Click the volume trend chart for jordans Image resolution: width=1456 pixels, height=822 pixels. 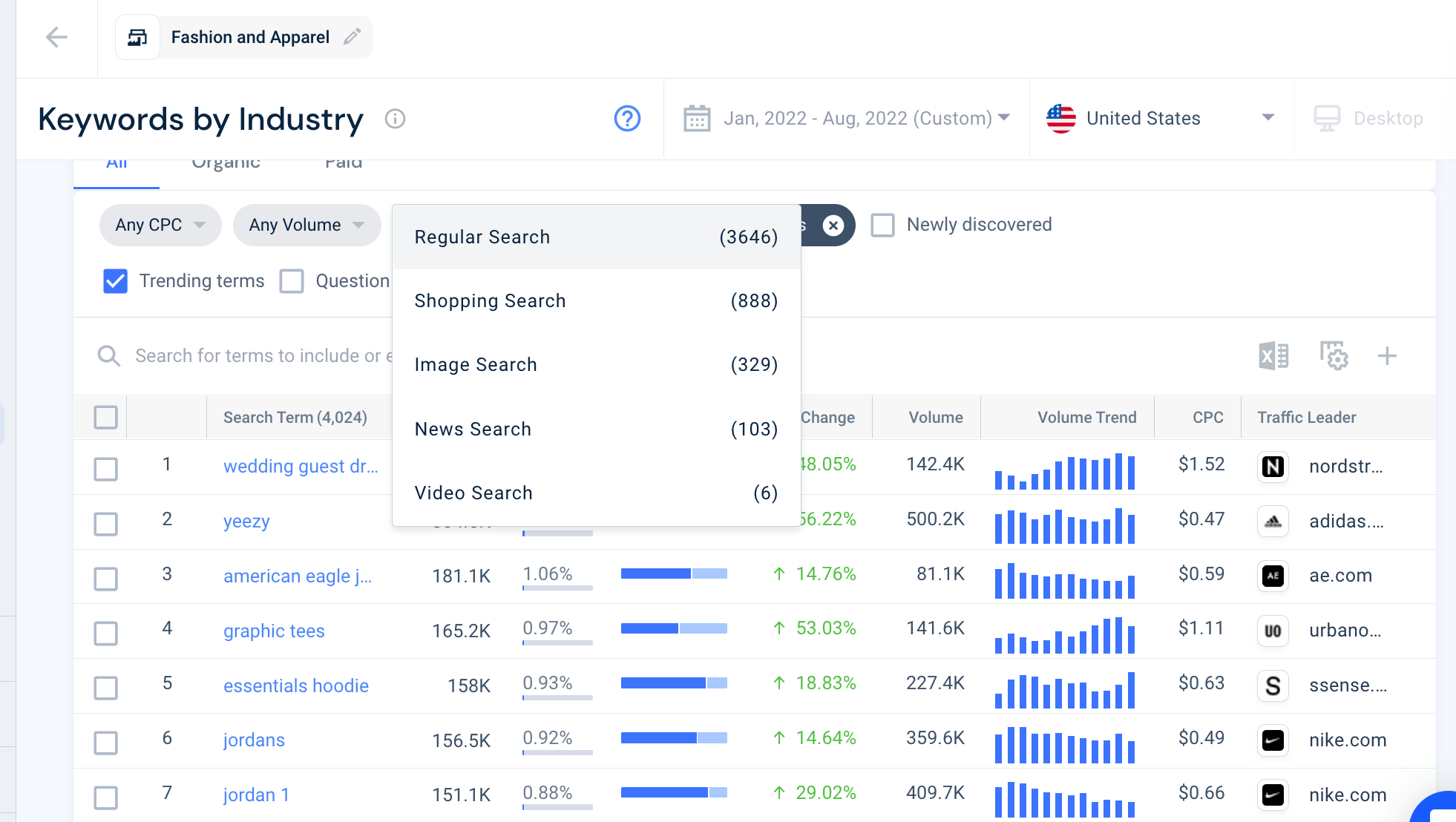[x=1065, y=744]
